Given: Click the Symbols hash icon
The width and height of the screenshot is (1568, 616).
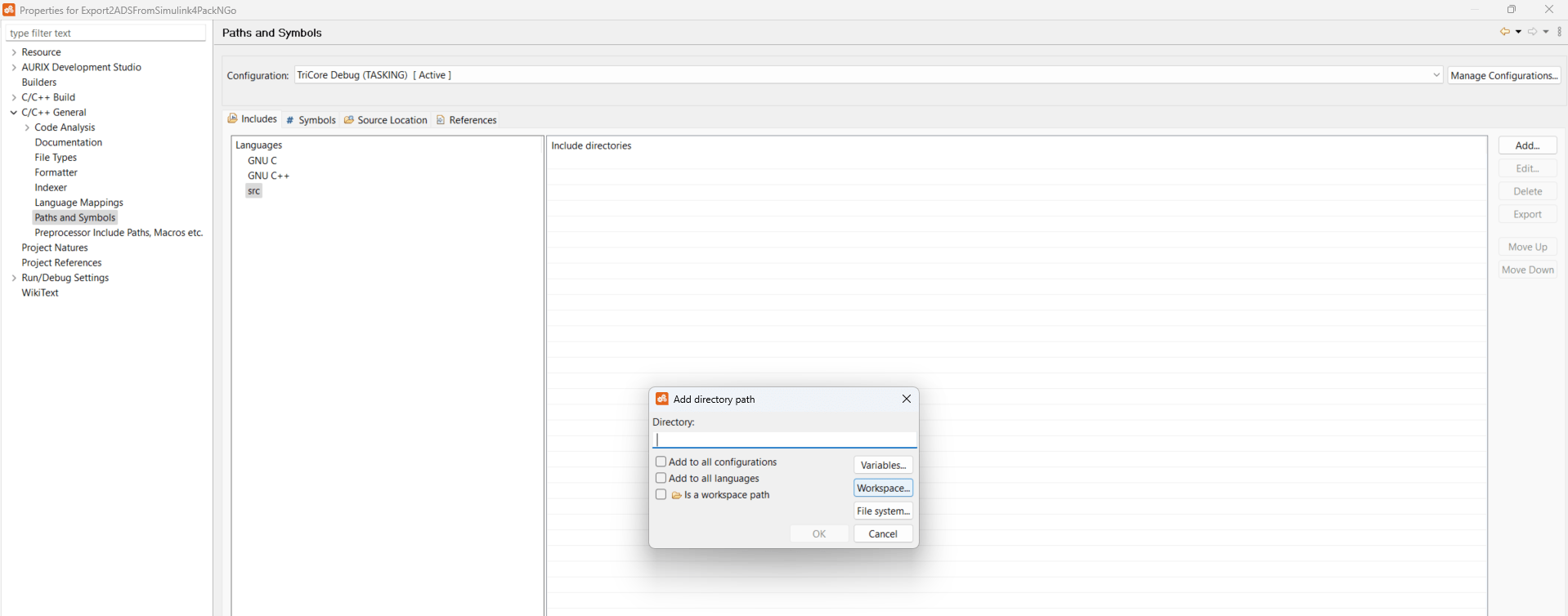Looking at the screenshot, I should tap(289, 120).
